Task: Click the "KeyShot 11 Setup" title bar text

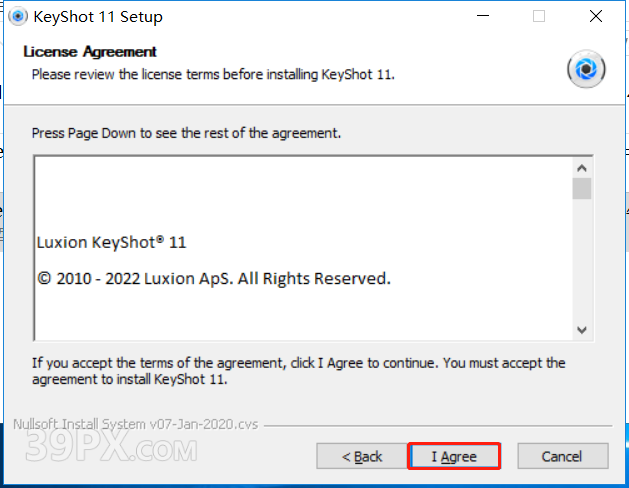Action: [x=98, y=16]
